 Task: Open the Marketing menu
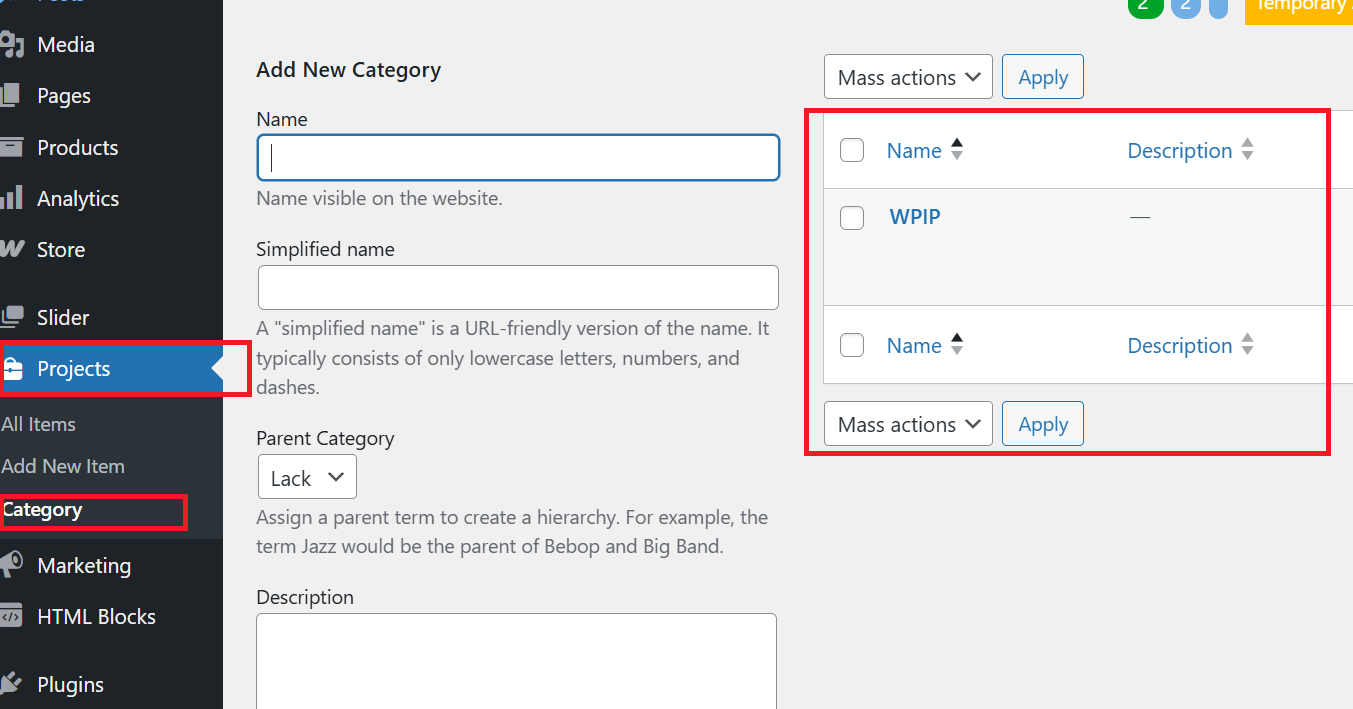[84, 566]
